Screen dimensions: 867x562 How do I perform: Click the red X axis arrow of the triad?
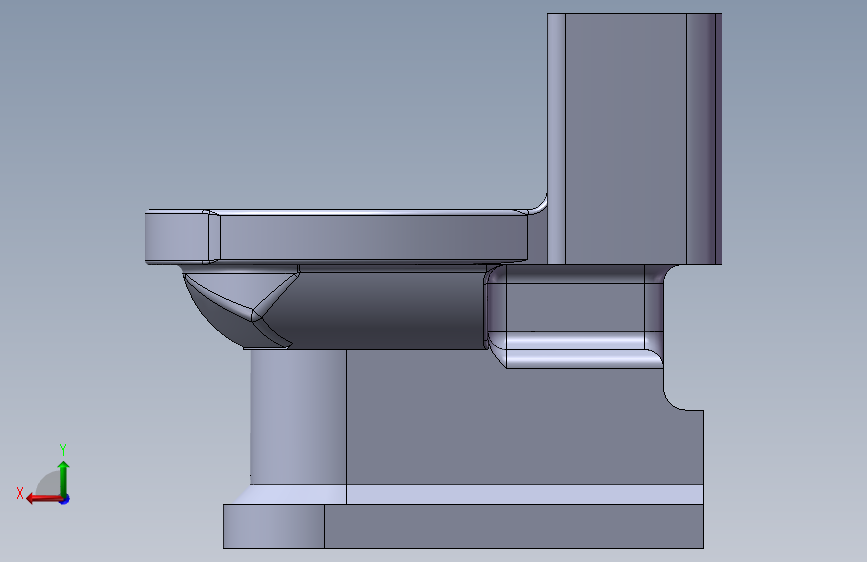pos(44,499)
